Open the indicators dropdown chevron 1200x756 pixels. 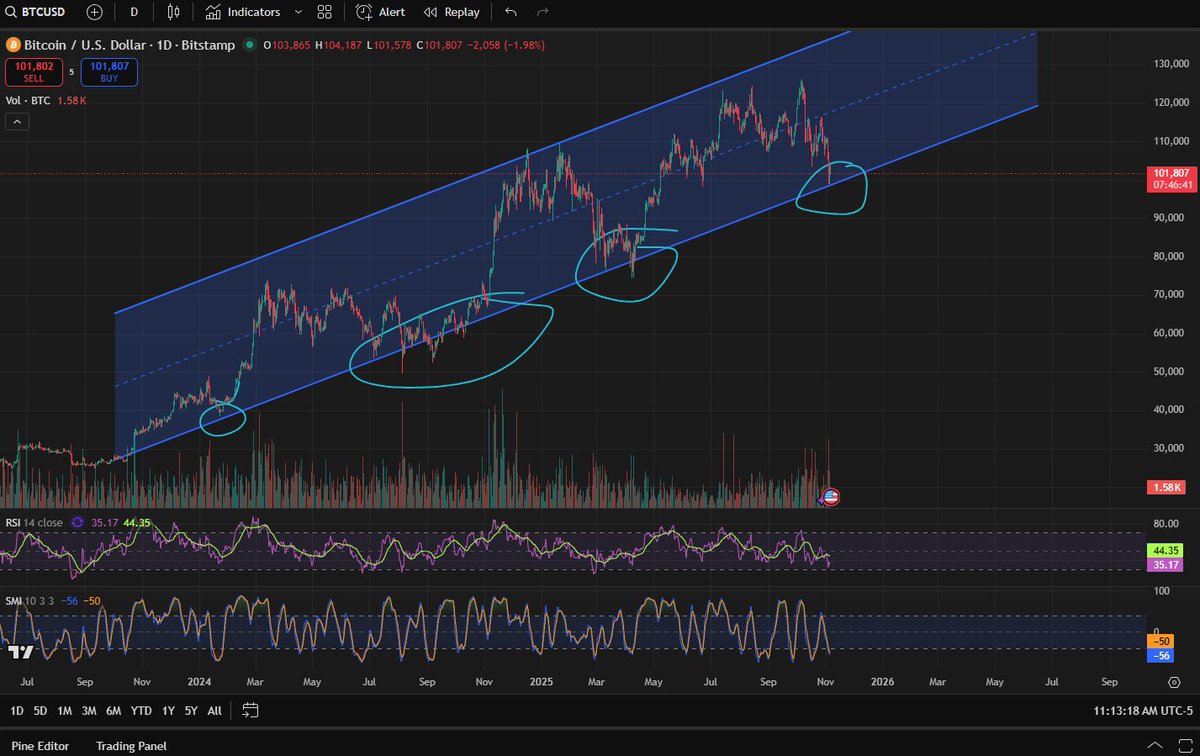297,12
